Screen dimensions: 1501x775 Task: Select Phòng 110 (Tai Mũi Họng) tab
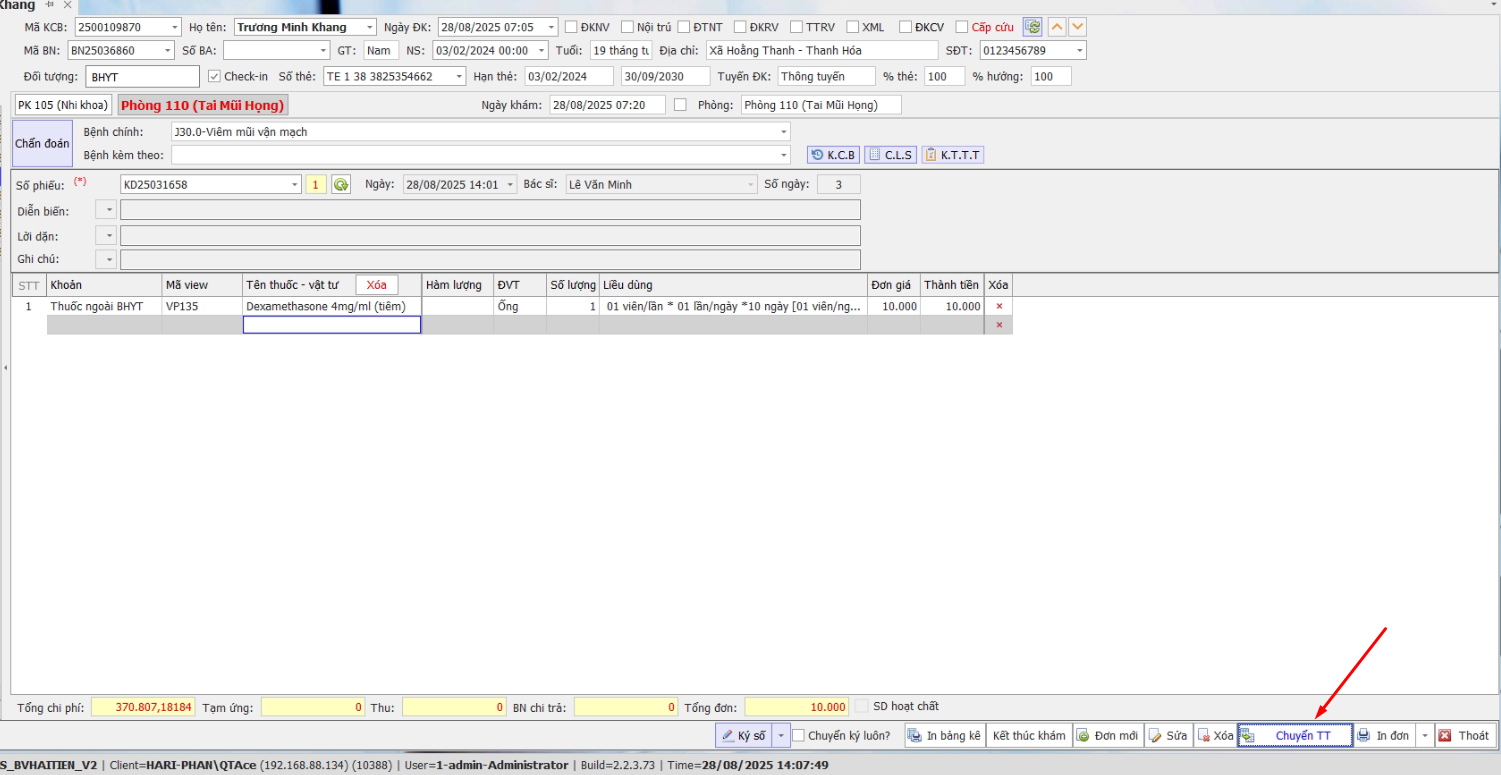(203, 105)
